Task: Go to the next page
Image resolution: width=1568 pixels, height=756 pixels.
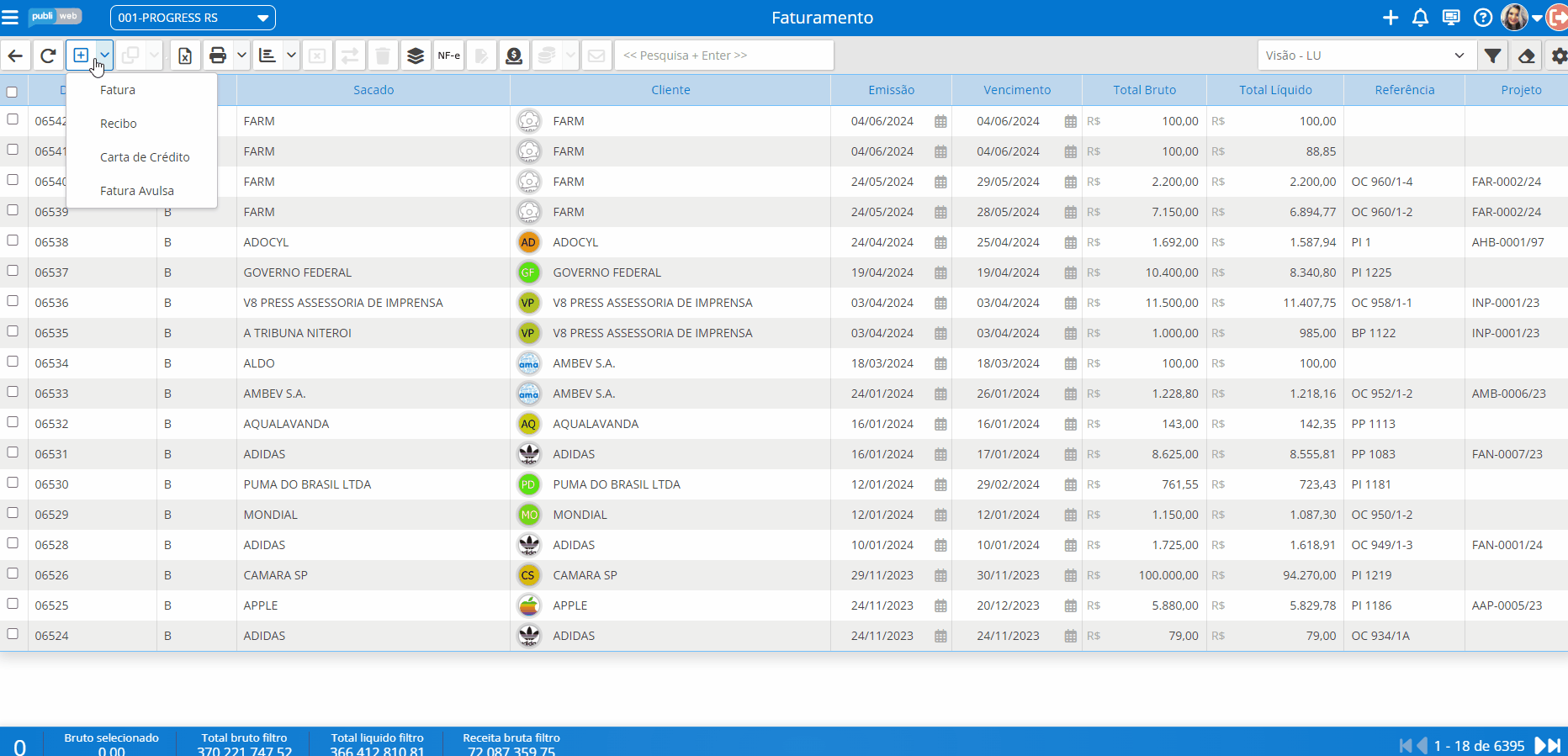Action: (x=1540, y=746)
